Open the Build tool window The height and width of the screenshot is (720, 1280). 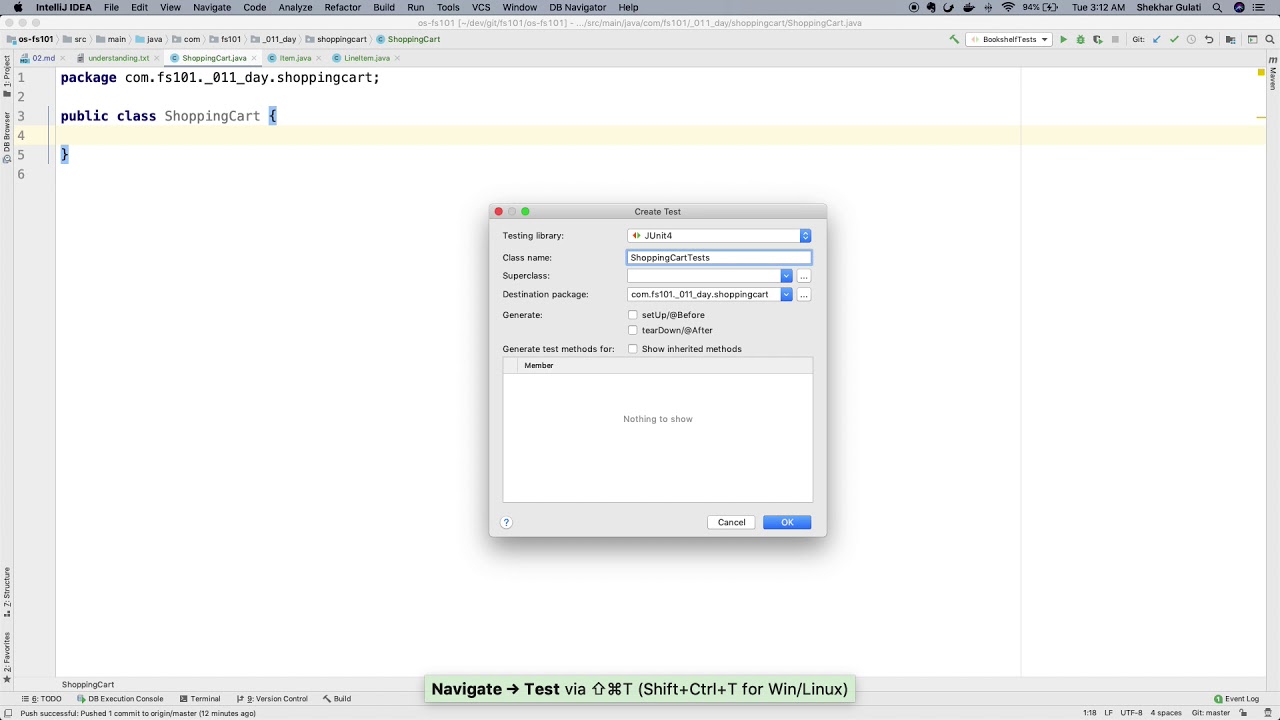click(x=336, y=699)
